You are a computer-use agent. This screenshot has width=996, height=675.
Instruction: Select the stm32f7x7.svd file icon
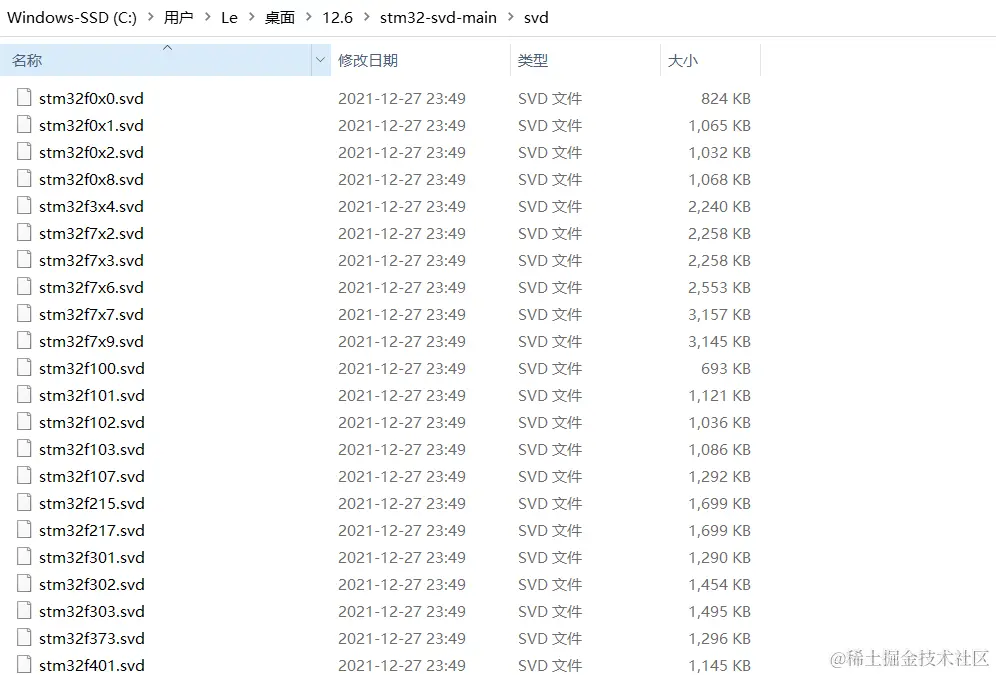pyautogui.click(x=24, y=313)
